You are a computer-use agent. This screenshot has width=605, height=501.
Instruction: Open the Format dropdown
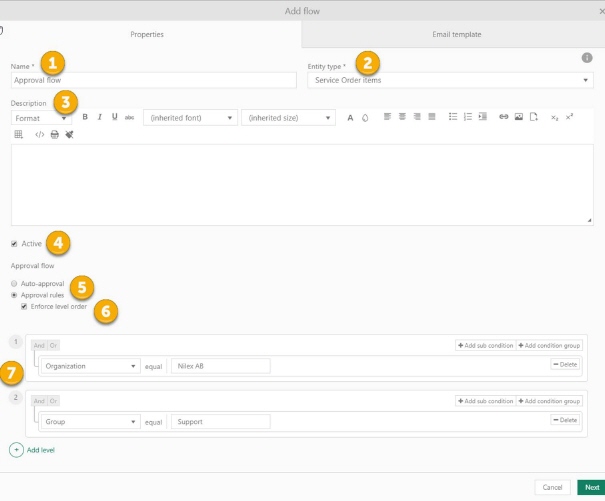(x=41, y=118)
